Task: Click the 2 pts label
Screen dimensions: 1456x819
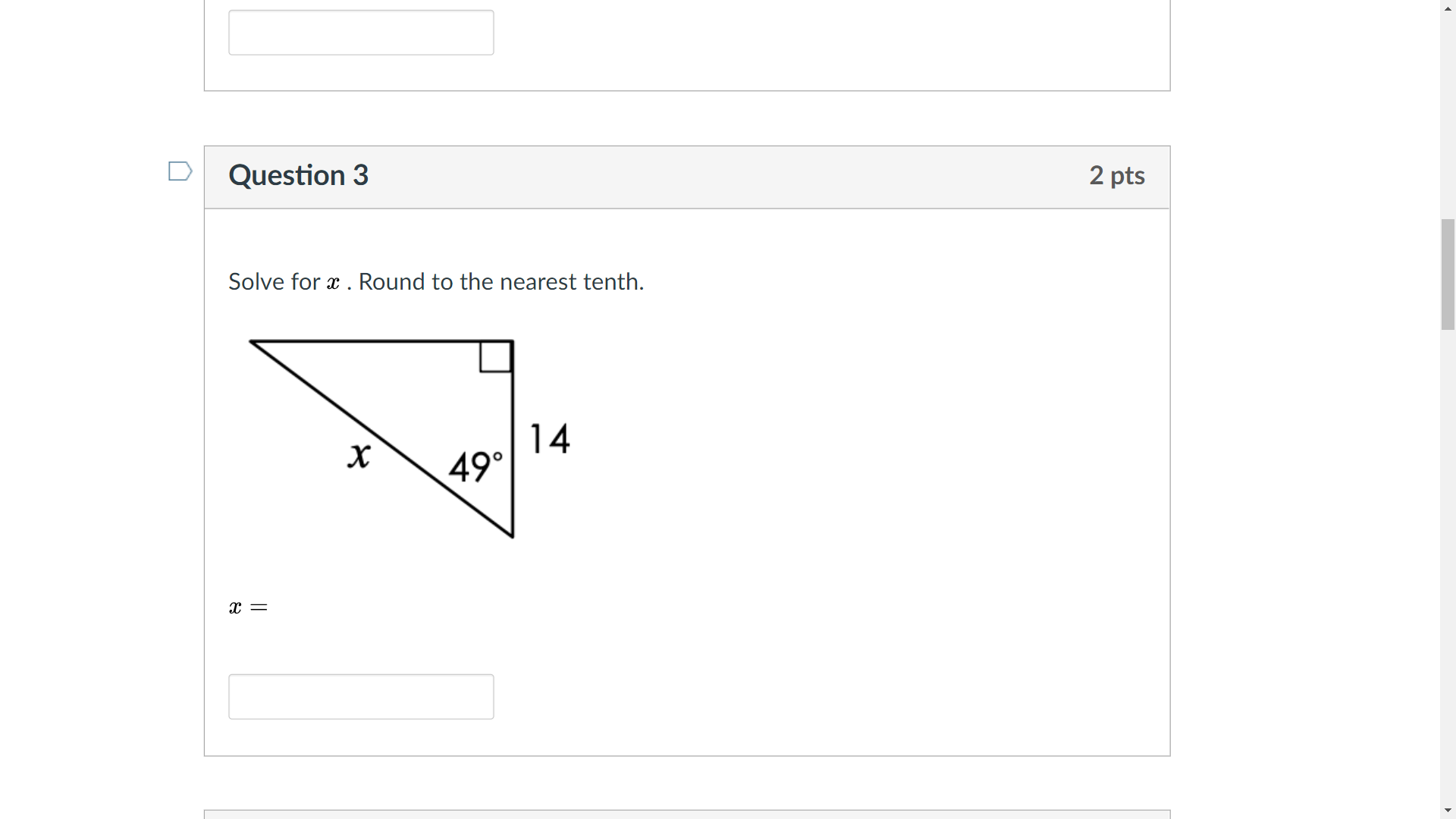Action: [1117, 175]
